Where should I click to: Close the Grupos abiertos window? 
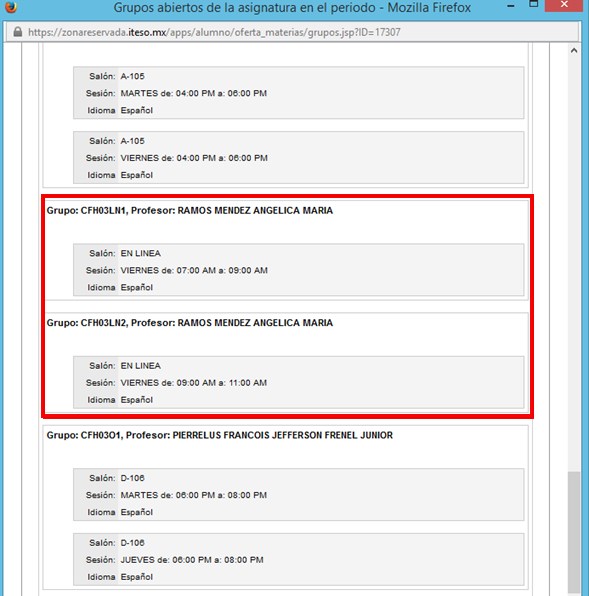click(564, 5)
